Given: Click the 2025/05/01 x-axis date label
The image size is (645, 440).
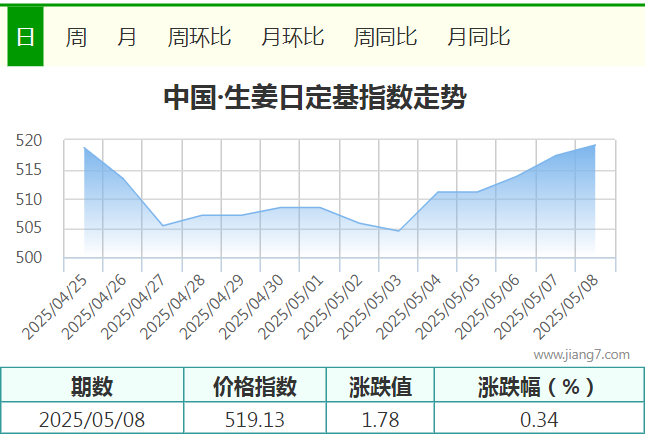Looking at the screenshot, I should (x=290, y=307).
